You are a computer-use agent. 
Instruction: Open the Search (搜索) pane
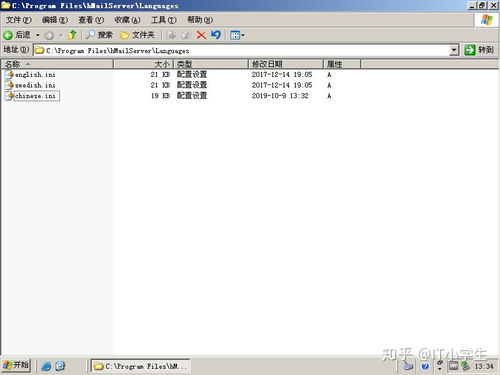tap(99, 35)
